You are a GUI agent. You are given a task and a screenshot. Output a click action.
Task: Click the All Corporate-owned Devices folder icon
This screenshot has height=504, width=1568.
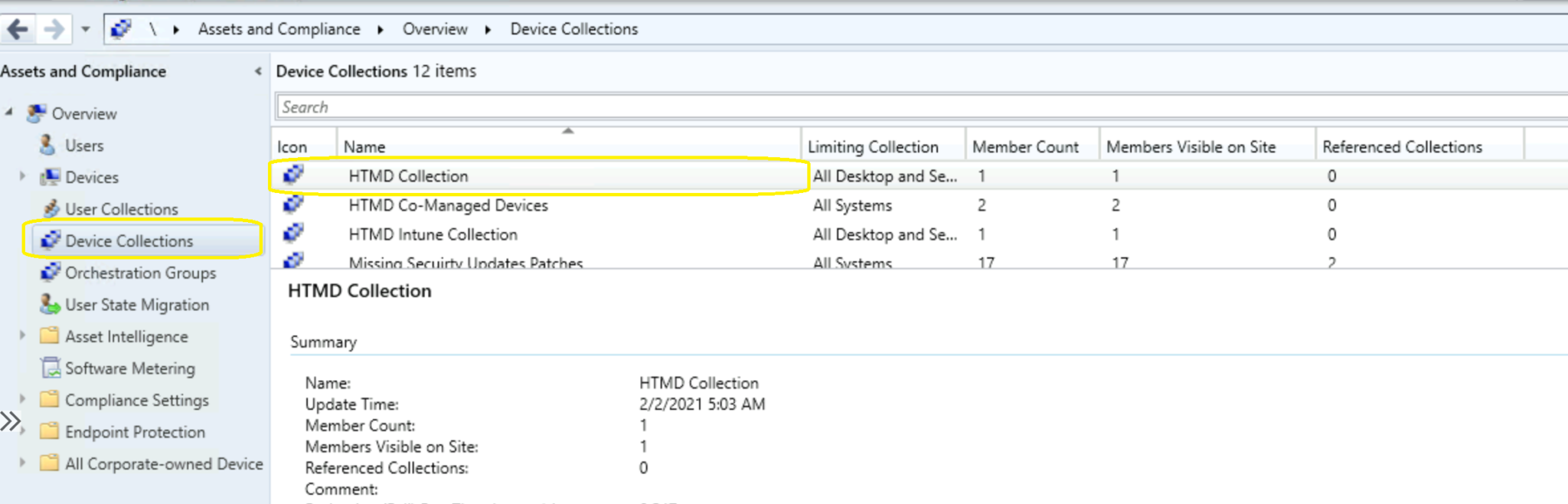(x=50, y=463)
